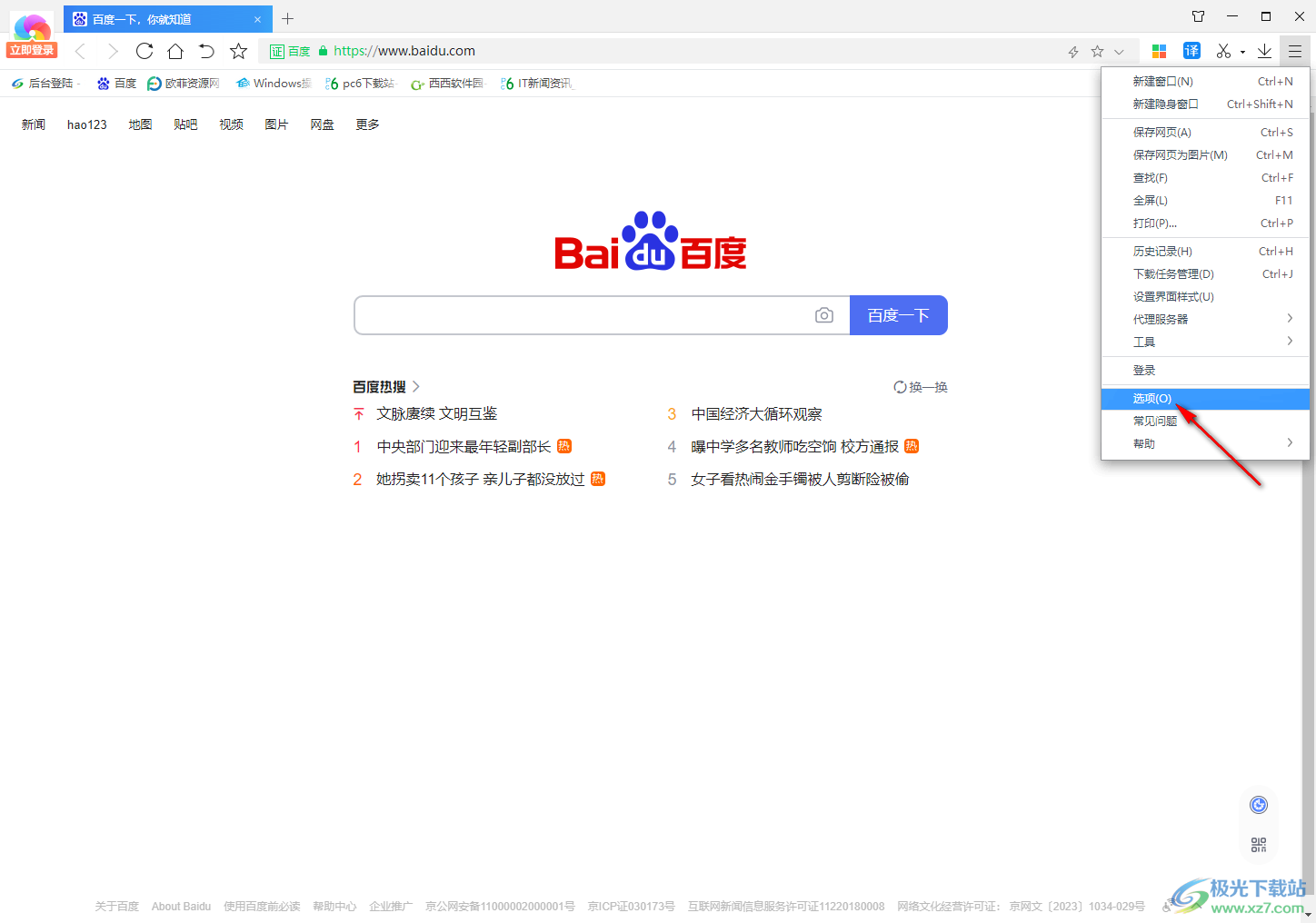
Task: Choose 保存网页(A) menu item
Action: point(1205,132)
